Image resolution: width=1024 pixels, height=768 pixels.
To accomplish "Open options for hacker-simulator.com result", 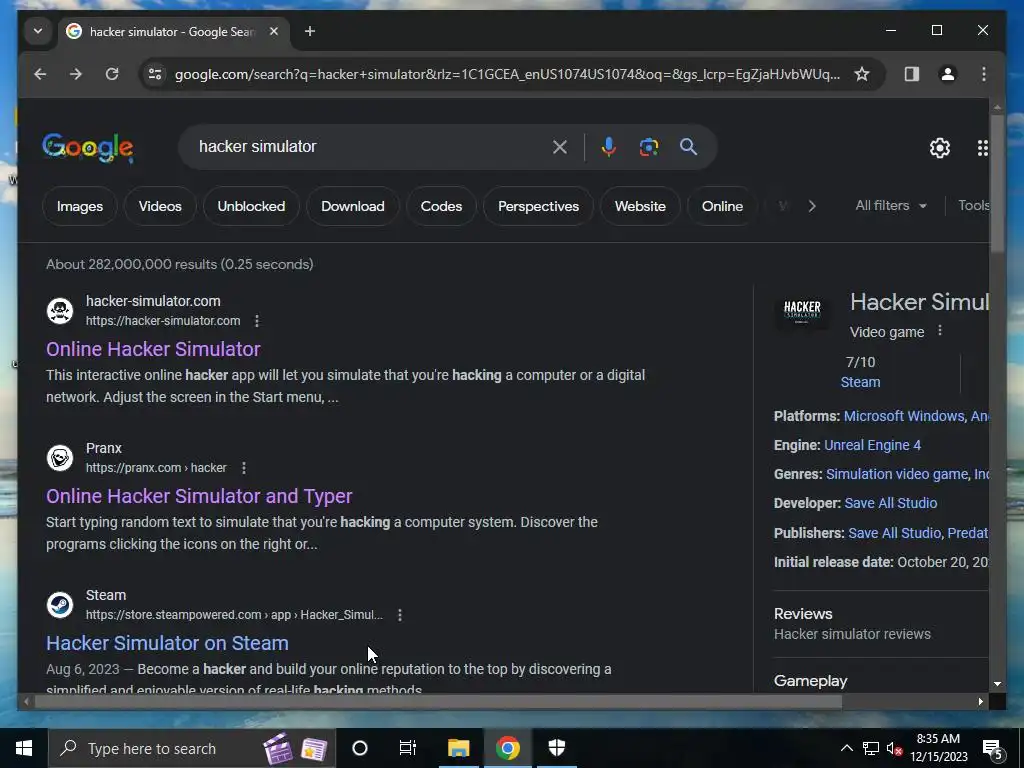I will (x=257, y=321).
